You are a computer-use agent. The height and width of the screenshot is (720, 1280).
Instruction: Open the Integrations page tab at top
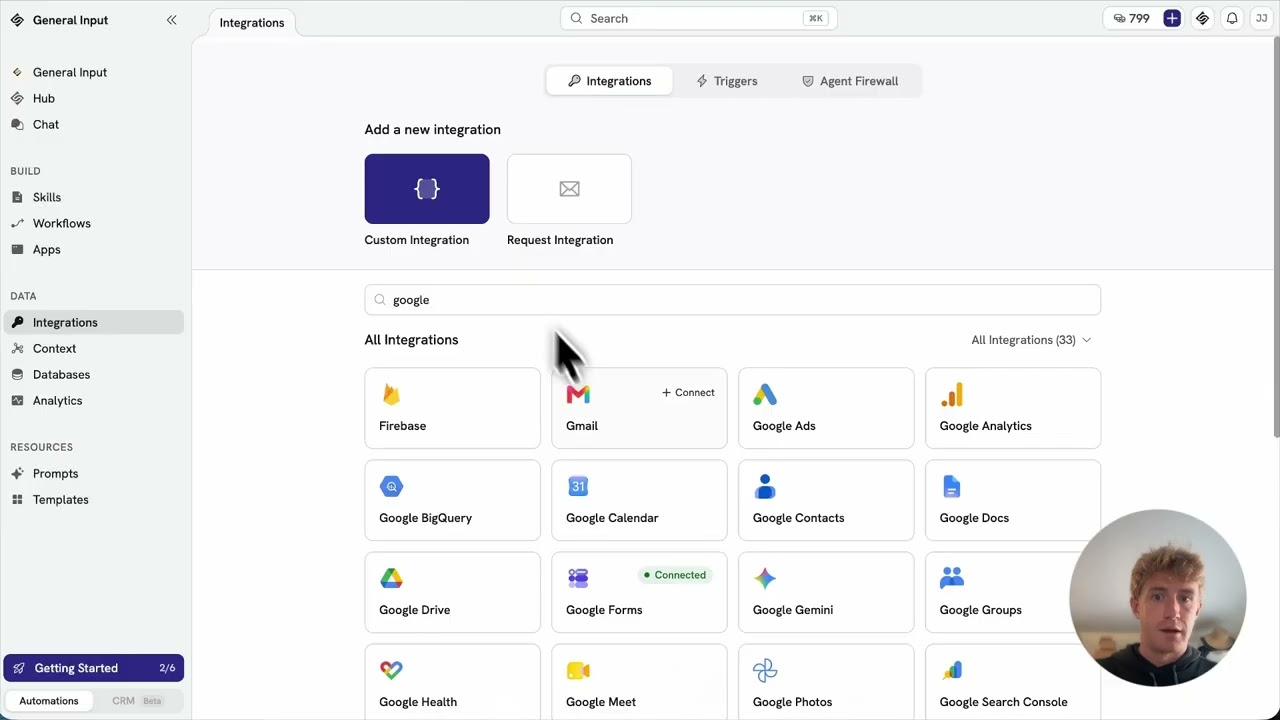(x=252, y=23)
